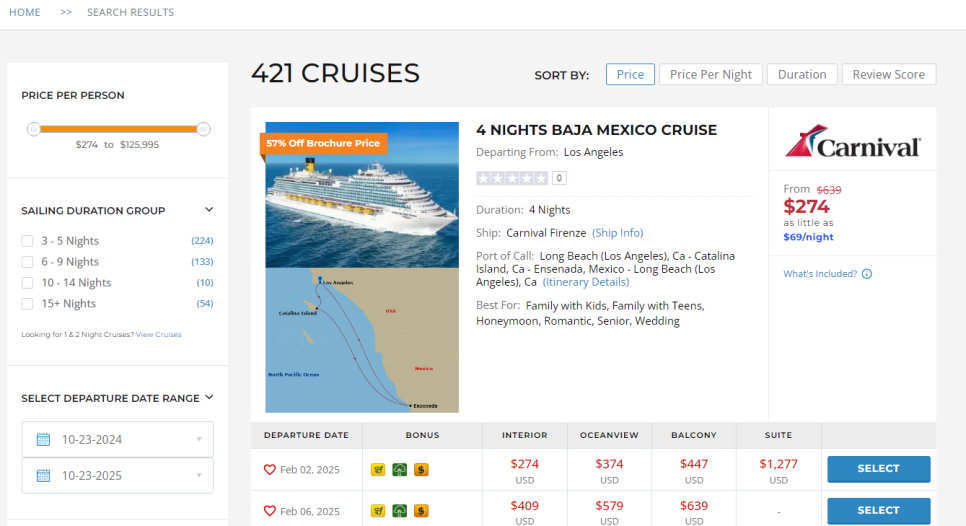Sort results by Review Score

pos(888,75)
